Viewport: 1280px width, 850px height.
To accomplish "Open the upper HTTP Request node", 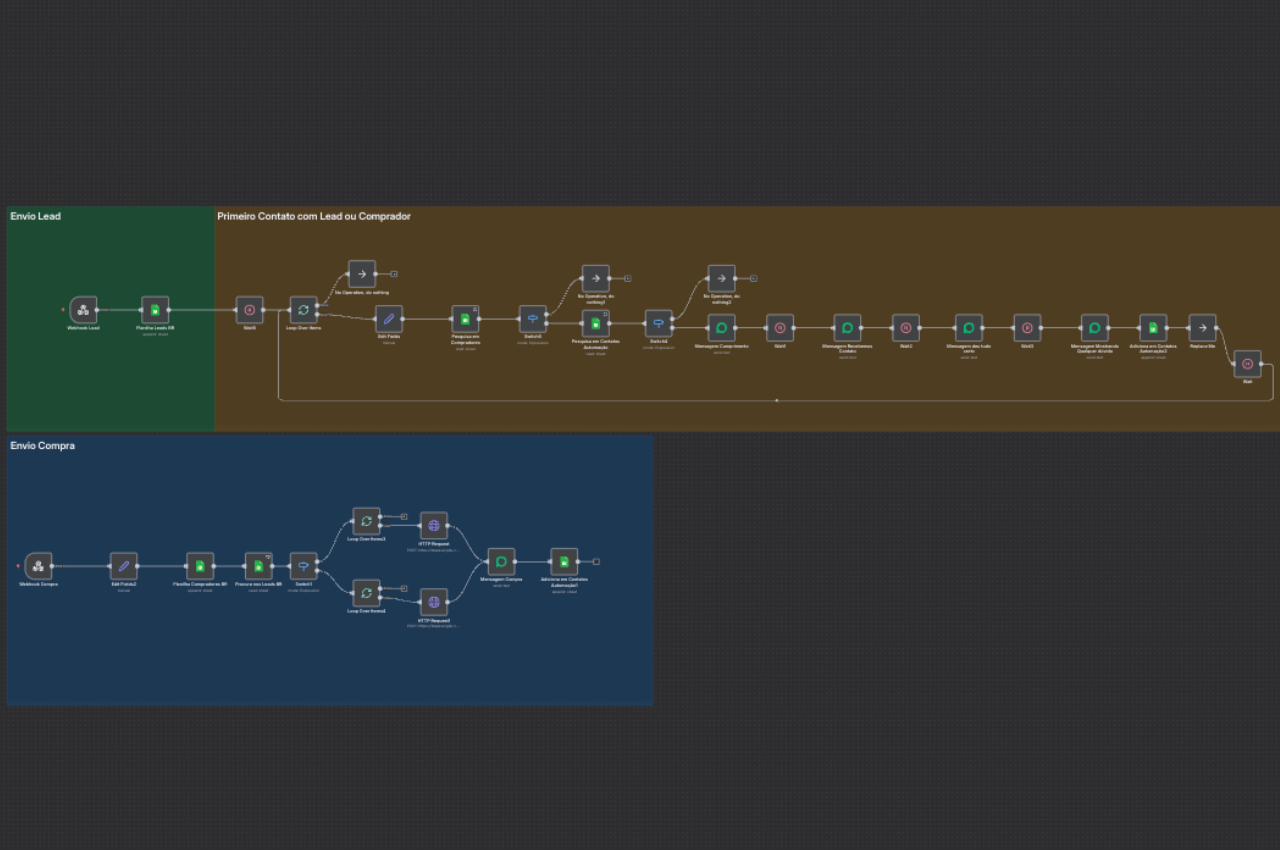I will coord(434,525).
